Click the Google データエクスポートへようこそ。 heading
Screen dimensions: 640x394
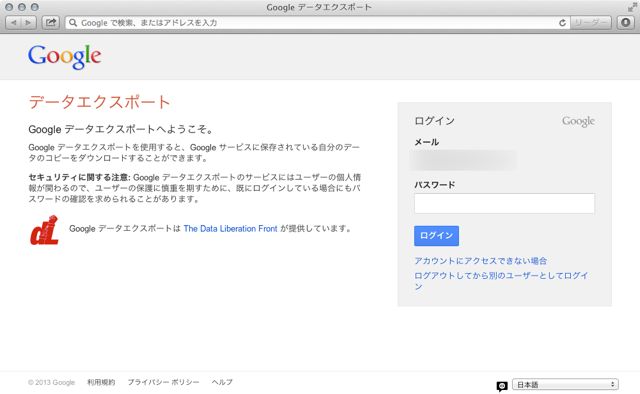tap(121, 129)
